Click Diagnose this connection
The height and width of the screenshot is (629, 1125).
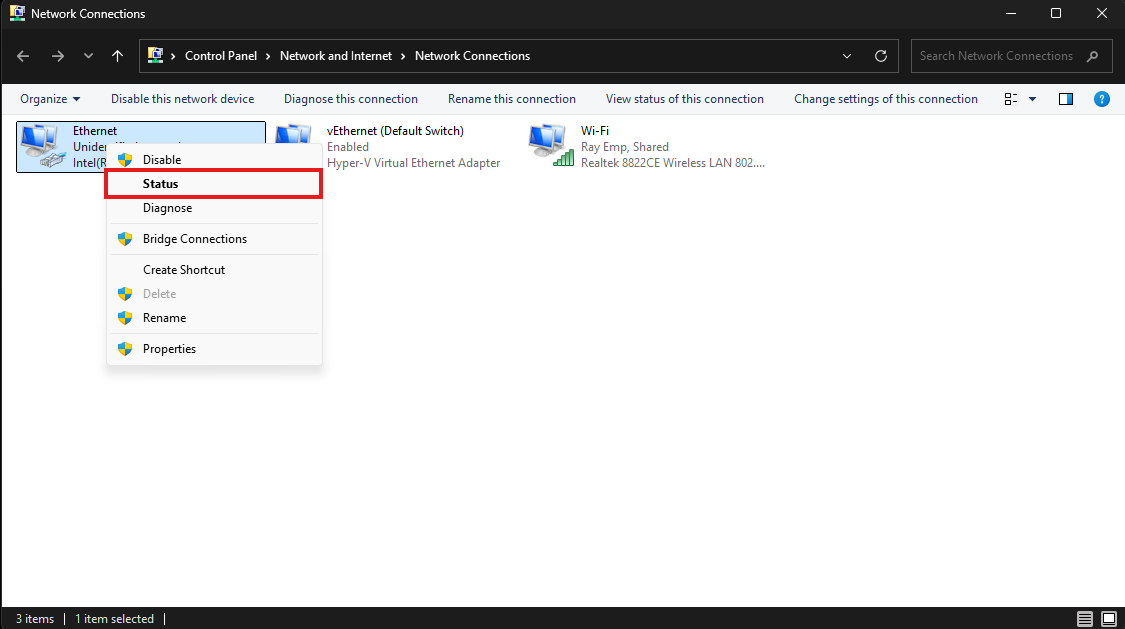pyautogui.click(x=351, y=99)
